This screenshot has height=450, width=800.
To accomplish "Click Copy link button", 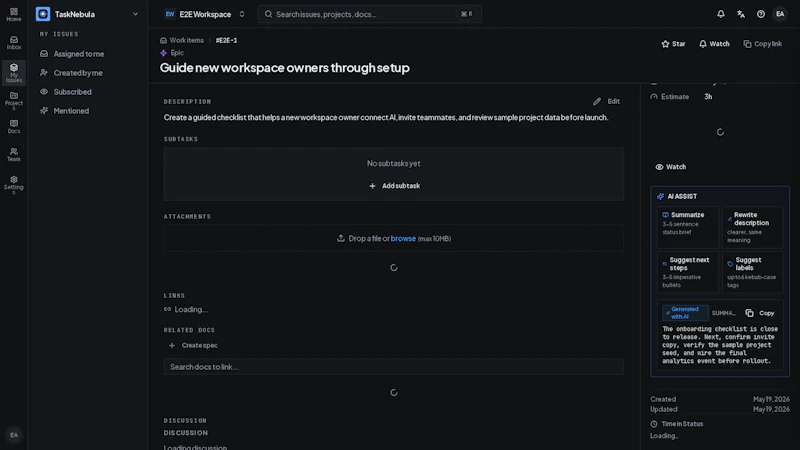I will [x=763, y=44].
